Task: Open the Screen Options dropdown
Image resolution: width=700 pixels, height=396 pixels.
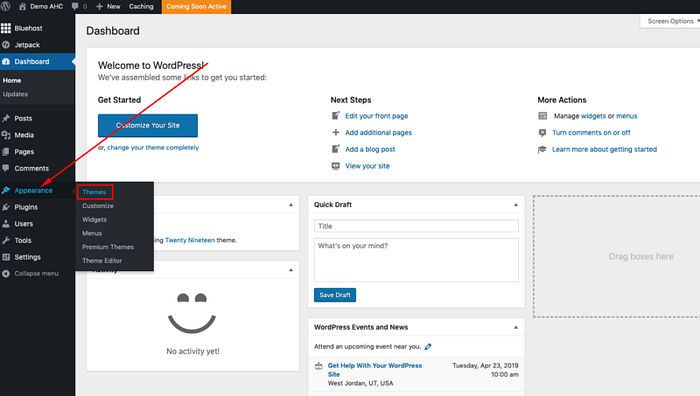Action: coord(671,21)
